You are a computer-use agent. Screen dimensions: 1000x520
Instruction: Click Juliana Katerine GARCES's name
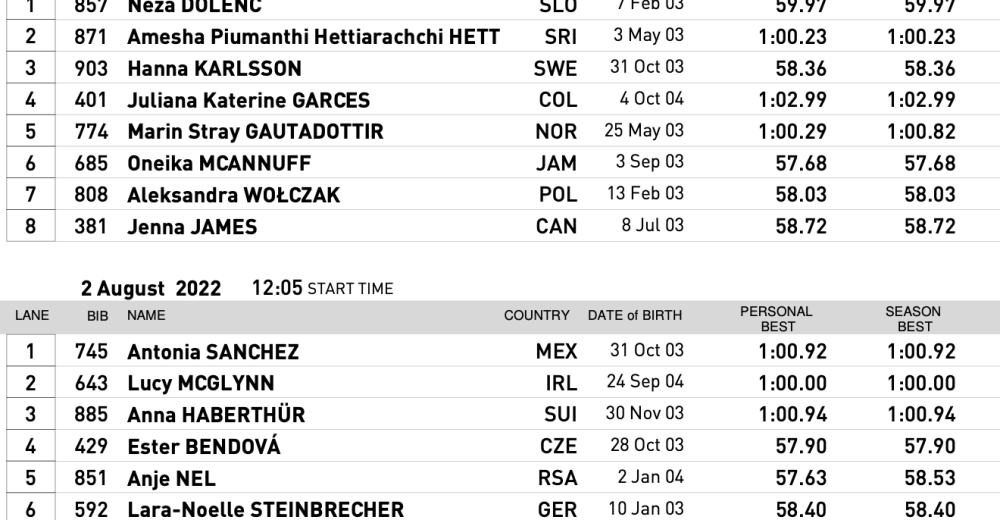[x=248, y=101]
